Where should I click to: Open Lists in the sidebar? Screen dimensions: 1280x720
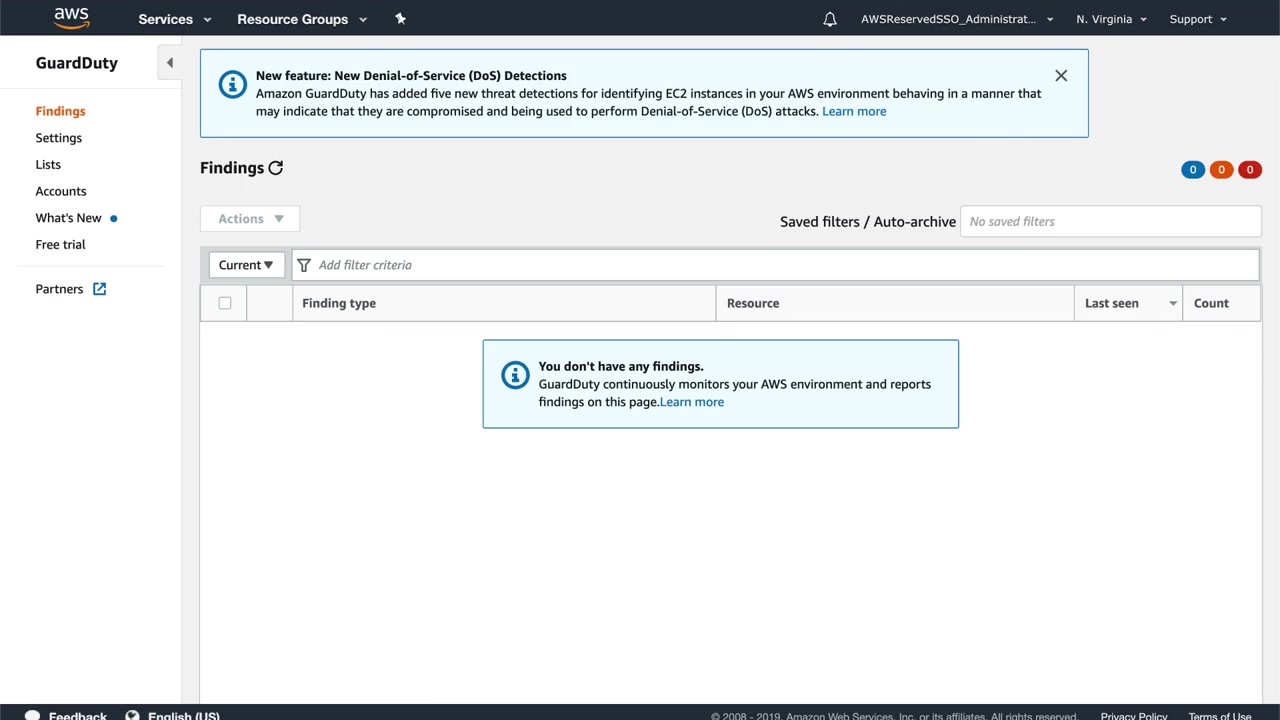48,165
